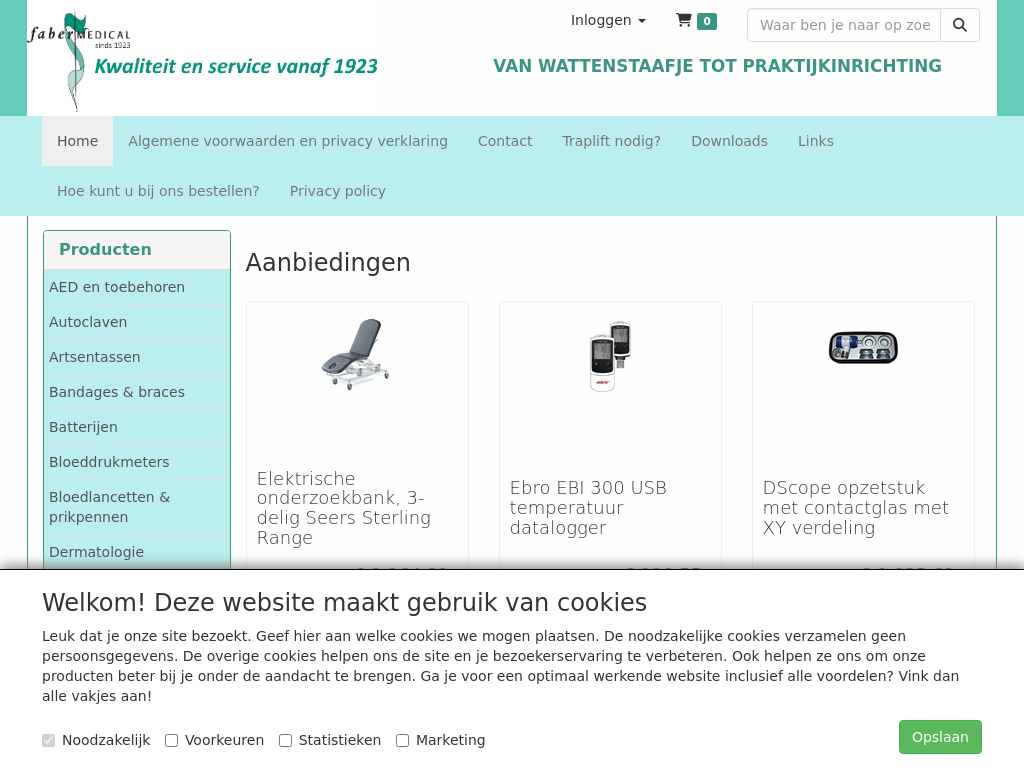Click the cart item count badge
Image resolution: width=1024 pixels, height=768 pixels.
pyautogui.click(x=707, y=21)
